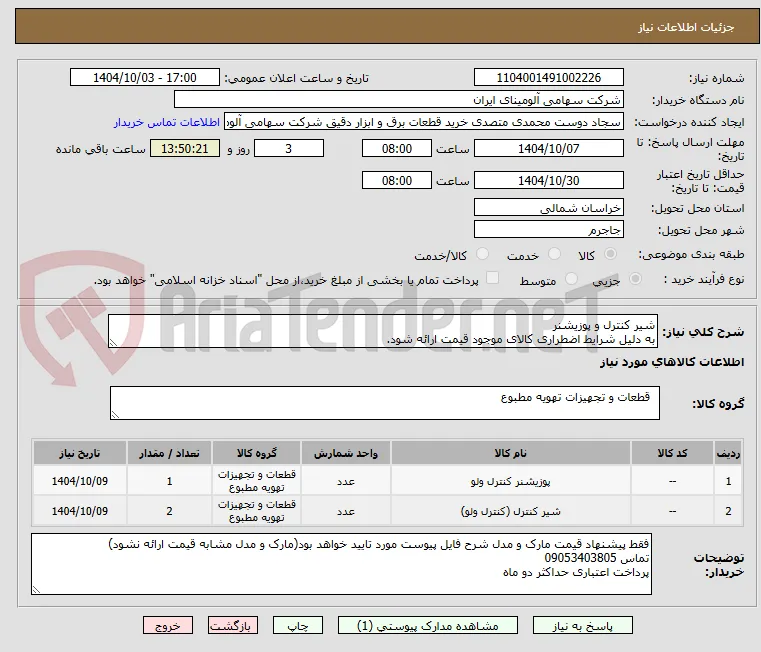Click item name شیر کنترل (کنترل ولو)

coord(511,511)
